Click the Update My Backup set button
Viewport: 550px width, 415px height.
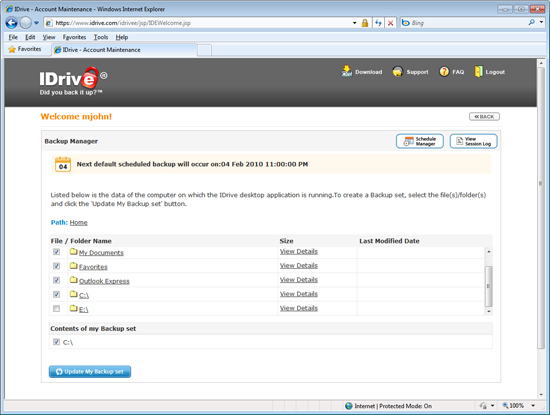90,372
